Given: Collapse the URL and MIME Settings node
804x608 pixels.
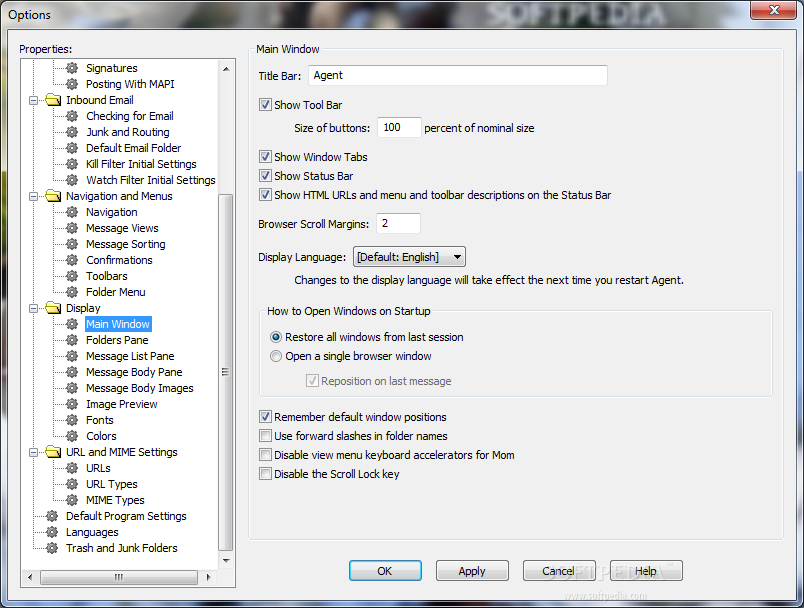Looking at the screenshot, I should click(33, 452).
